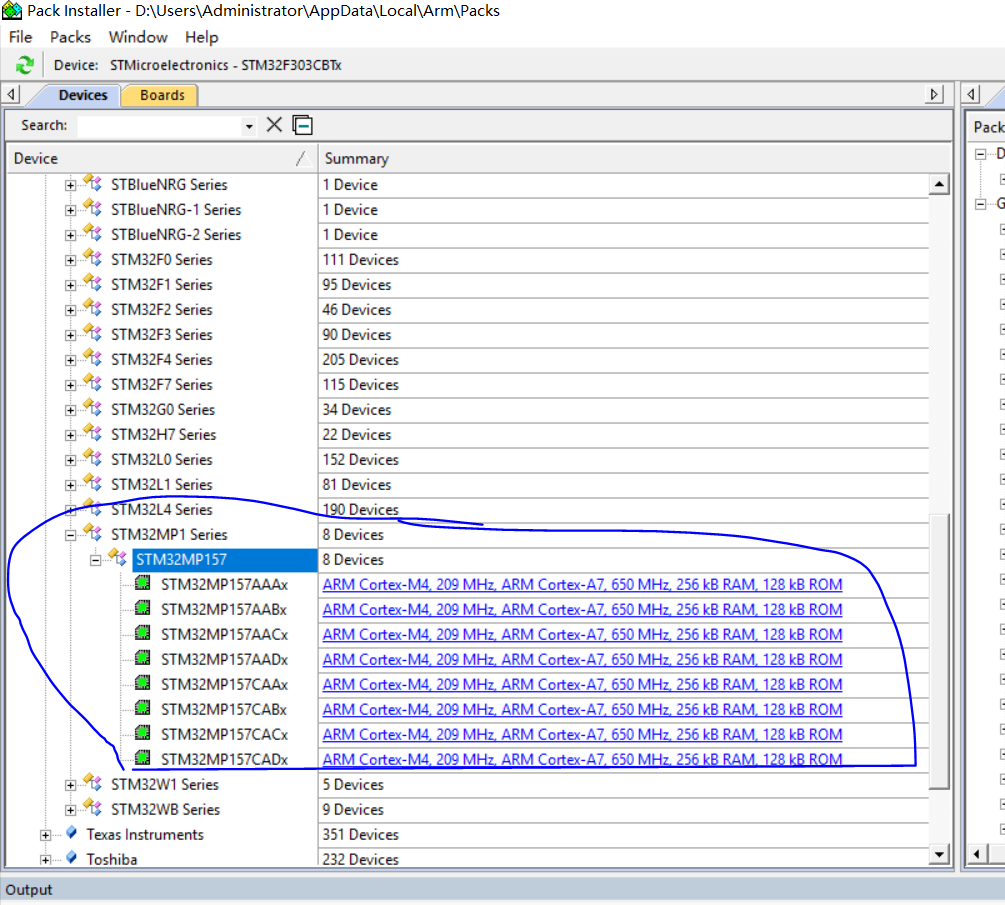This screenshot has width=1005, height=905.
Task: Click the green refresh packs icon
Action: tap(24, 65)
